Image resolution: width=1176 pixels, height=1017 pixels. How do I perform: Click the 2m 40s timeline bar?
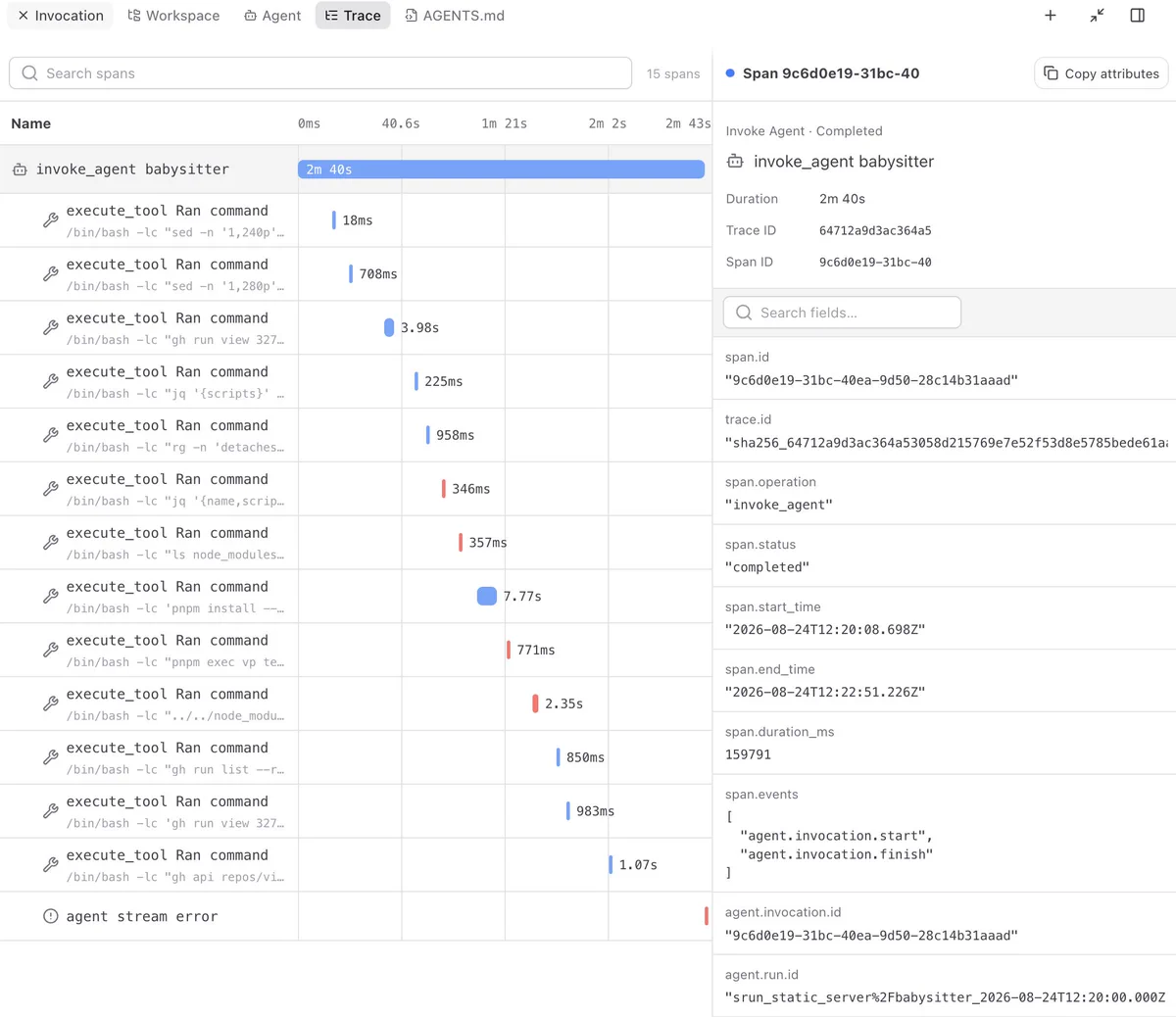pos(501,169)
